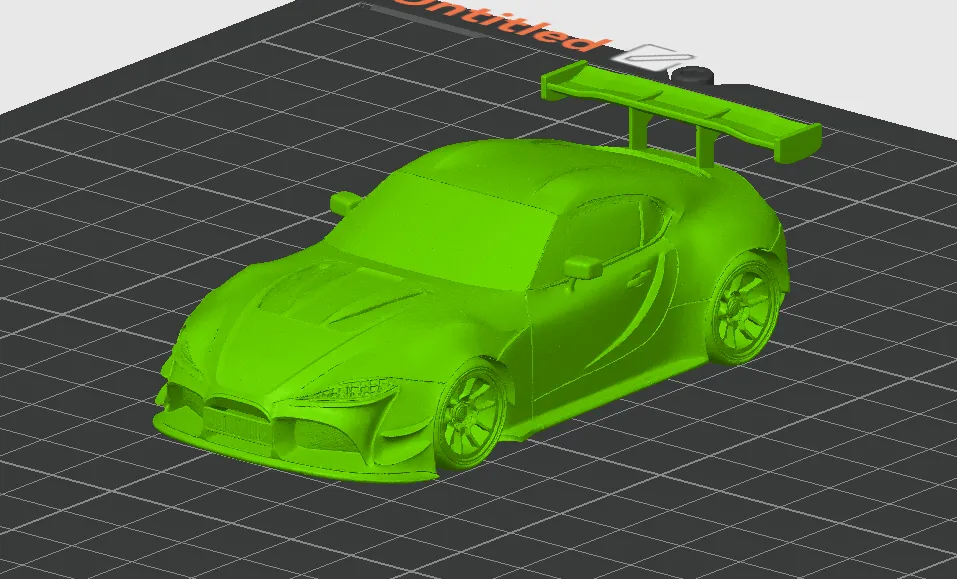Screen dimensions: 957x579
Task: Select the front left wheel of the car
Action: pyautogui.click(x=465, y=410)
